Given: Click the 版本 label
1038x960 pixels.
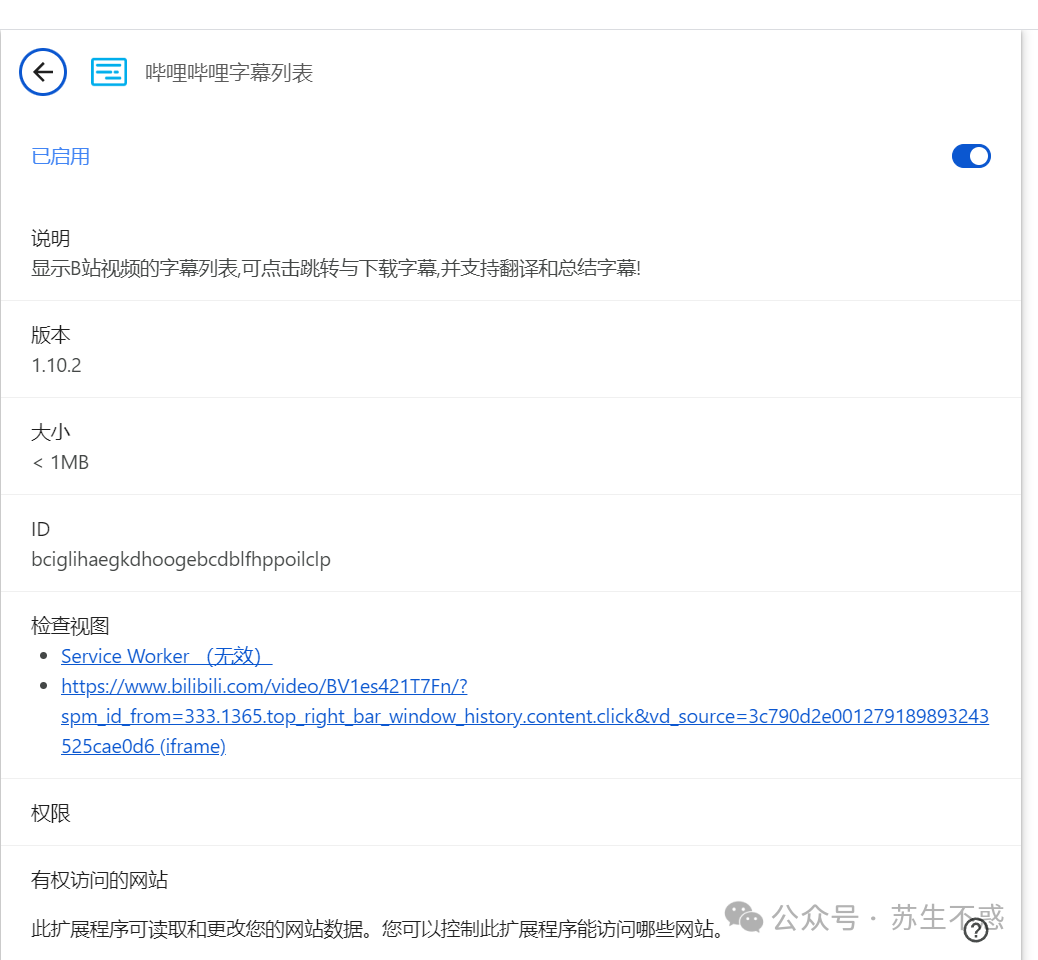Looking at the screenshot, I should point(50,335).
